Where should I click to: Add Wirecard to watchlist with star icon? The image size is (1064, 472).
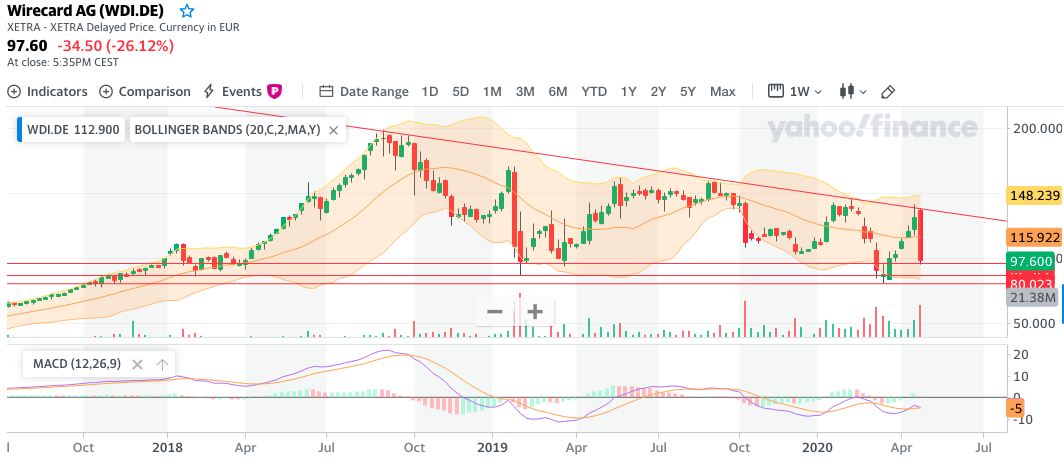point(187,11)
